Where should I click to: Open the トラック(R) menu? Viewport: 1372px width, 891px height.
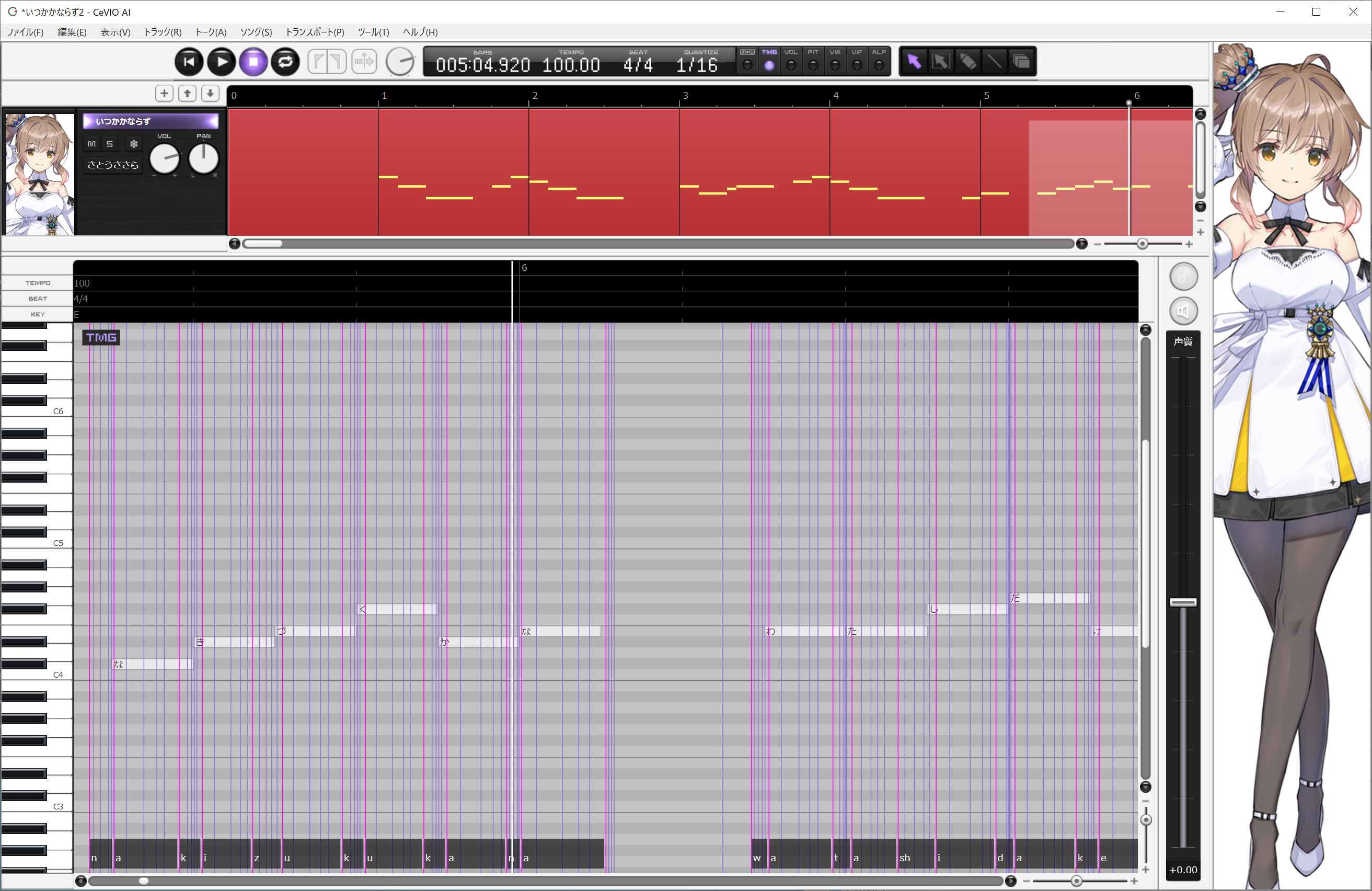pyautogui.click(x=163, y=32)
